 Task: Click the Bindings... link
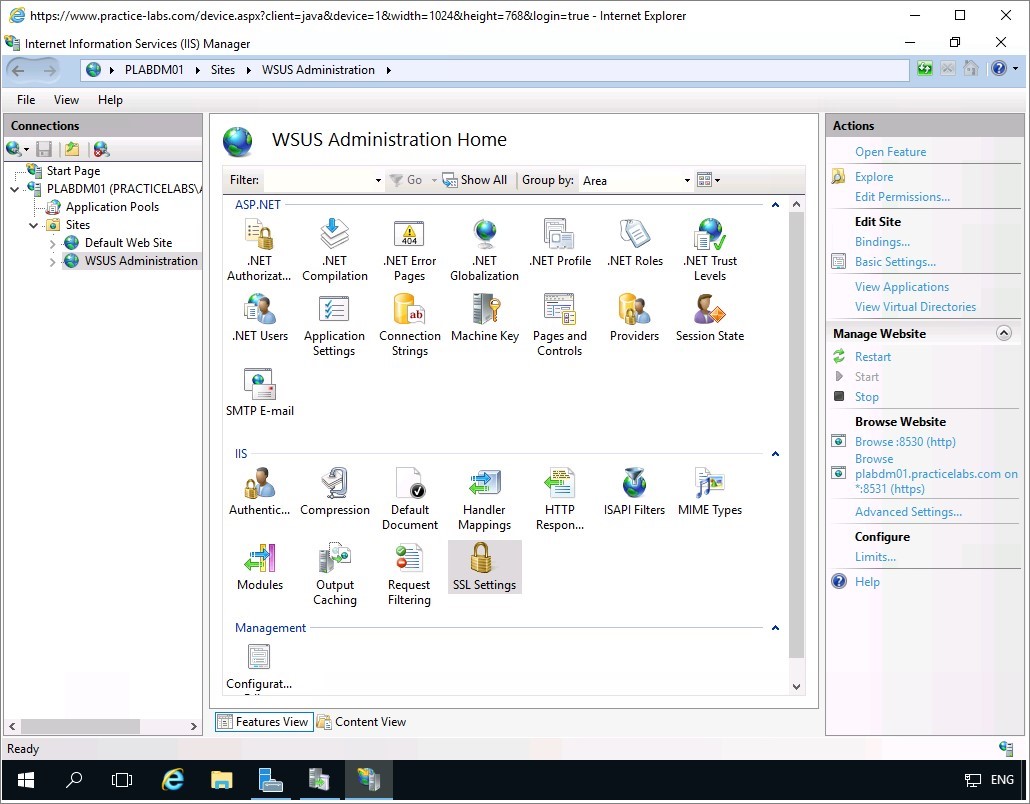[882, 242]
